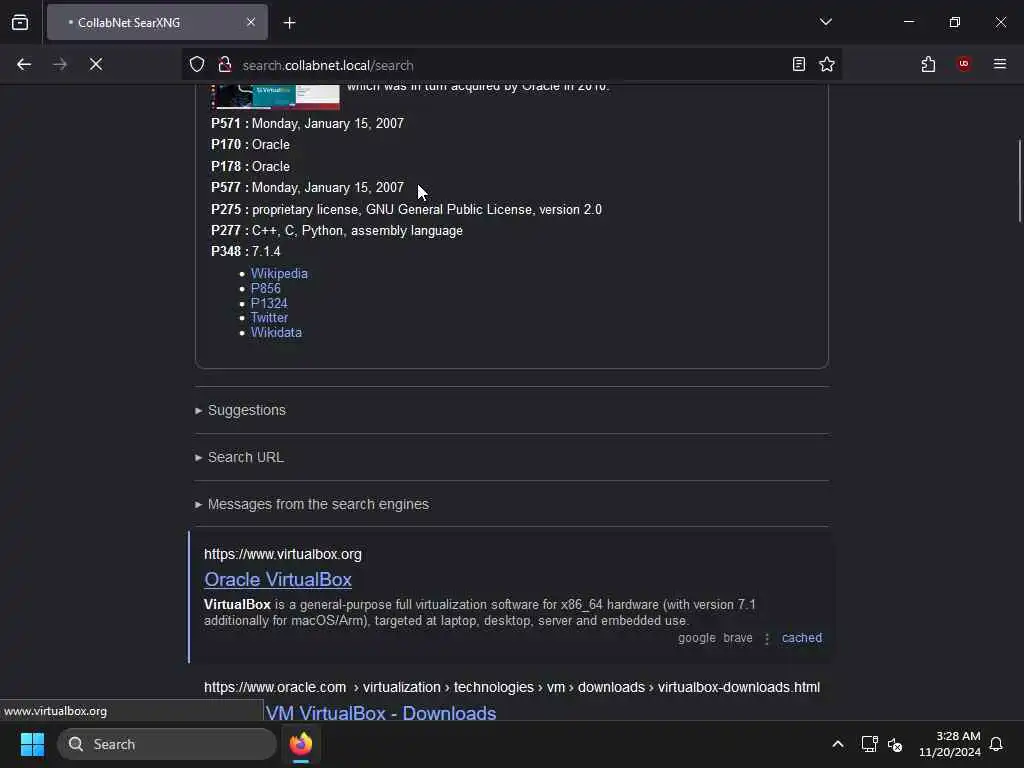The width and height of the screenshot is (1024, 768).
Task: Click the P277 programming languages row
Action: 336,231
